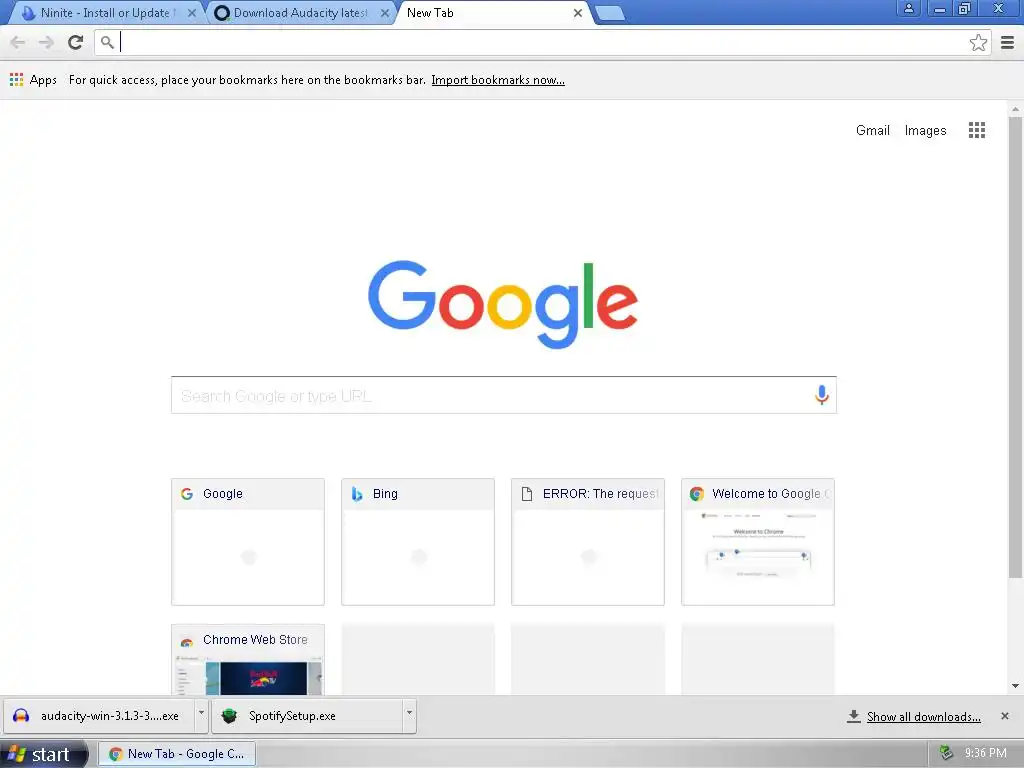1024x768 pixels.
Task: Click New Tab - Google Chrome taskbar button
Action: point(177,754)
